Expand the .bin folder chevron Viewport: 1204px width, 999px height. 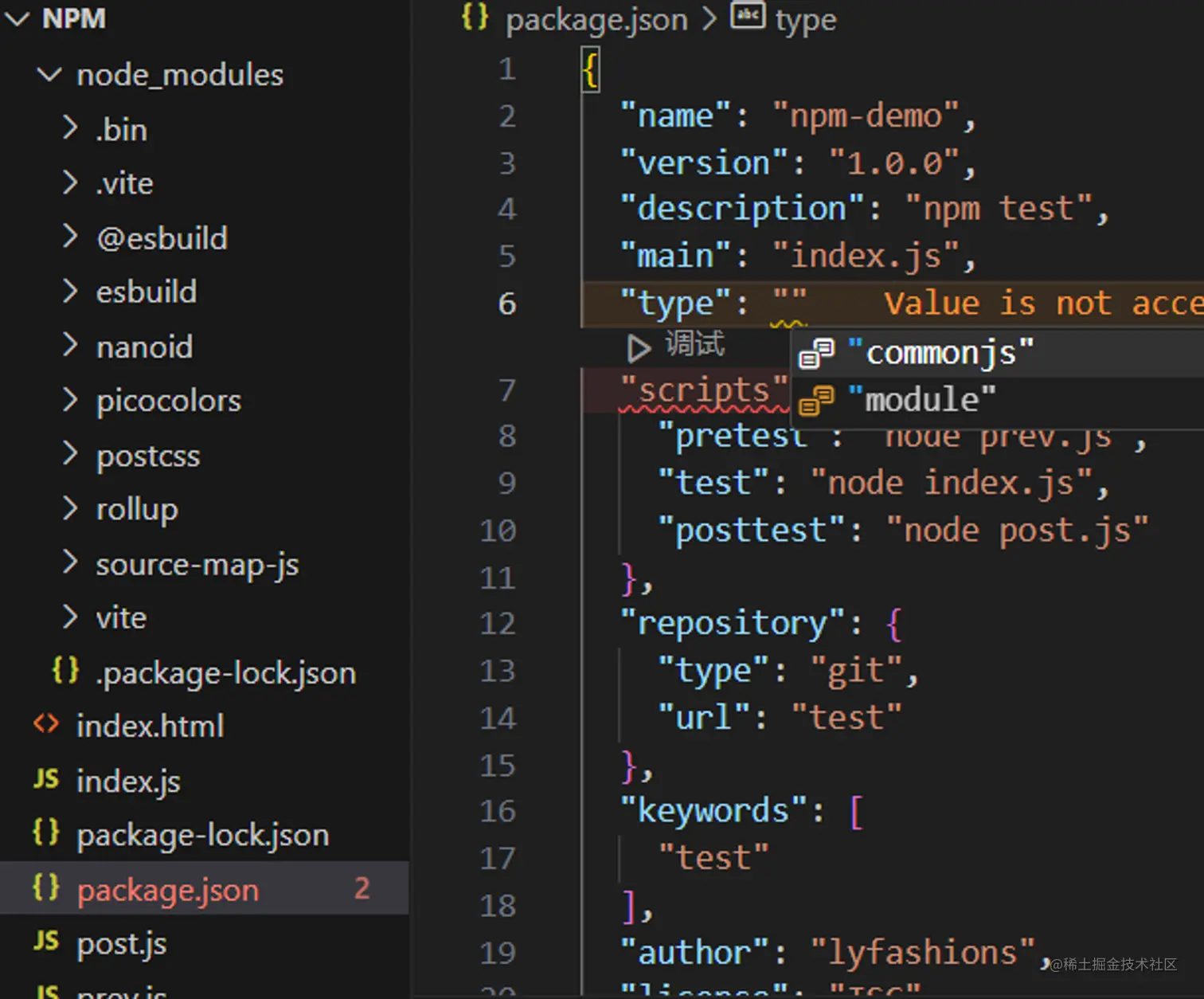point(70,128)
